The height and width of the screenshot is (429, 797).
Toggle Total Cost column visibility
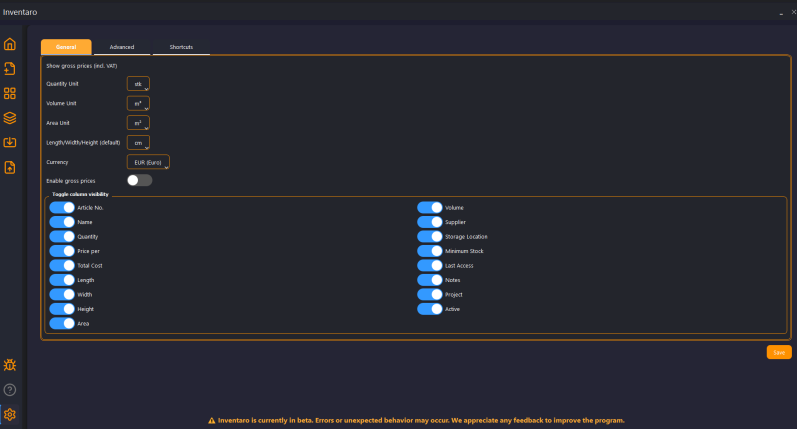62,265
